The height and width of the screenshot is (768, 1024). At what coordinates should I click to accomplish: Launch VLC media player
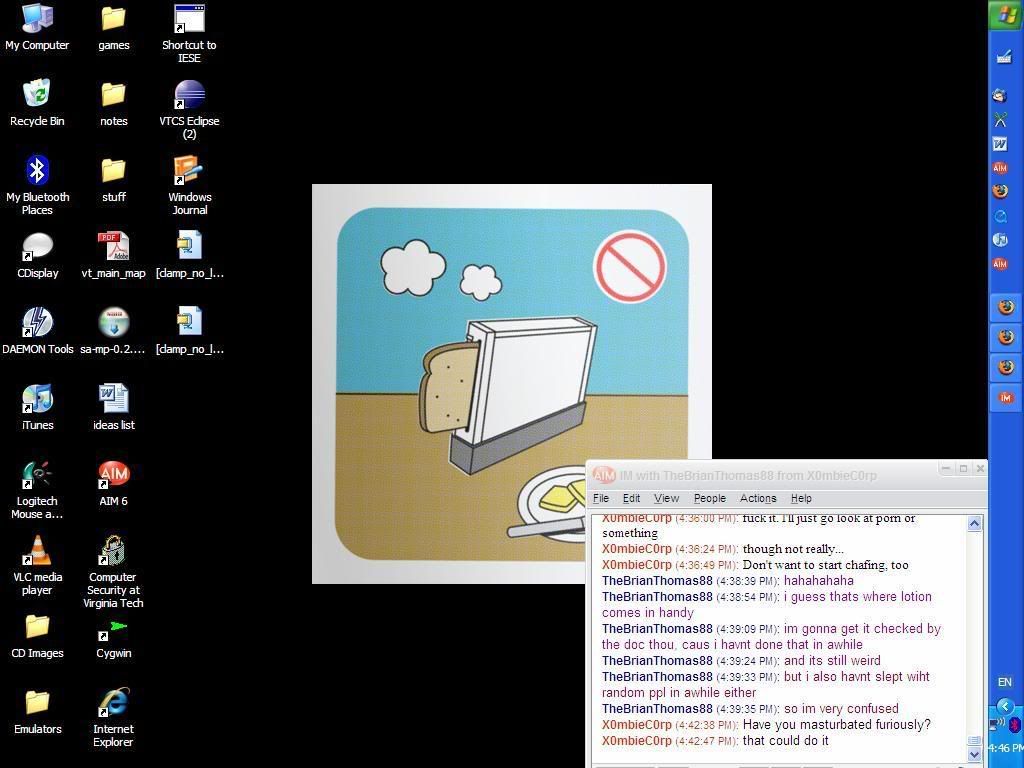click(37, 566)
